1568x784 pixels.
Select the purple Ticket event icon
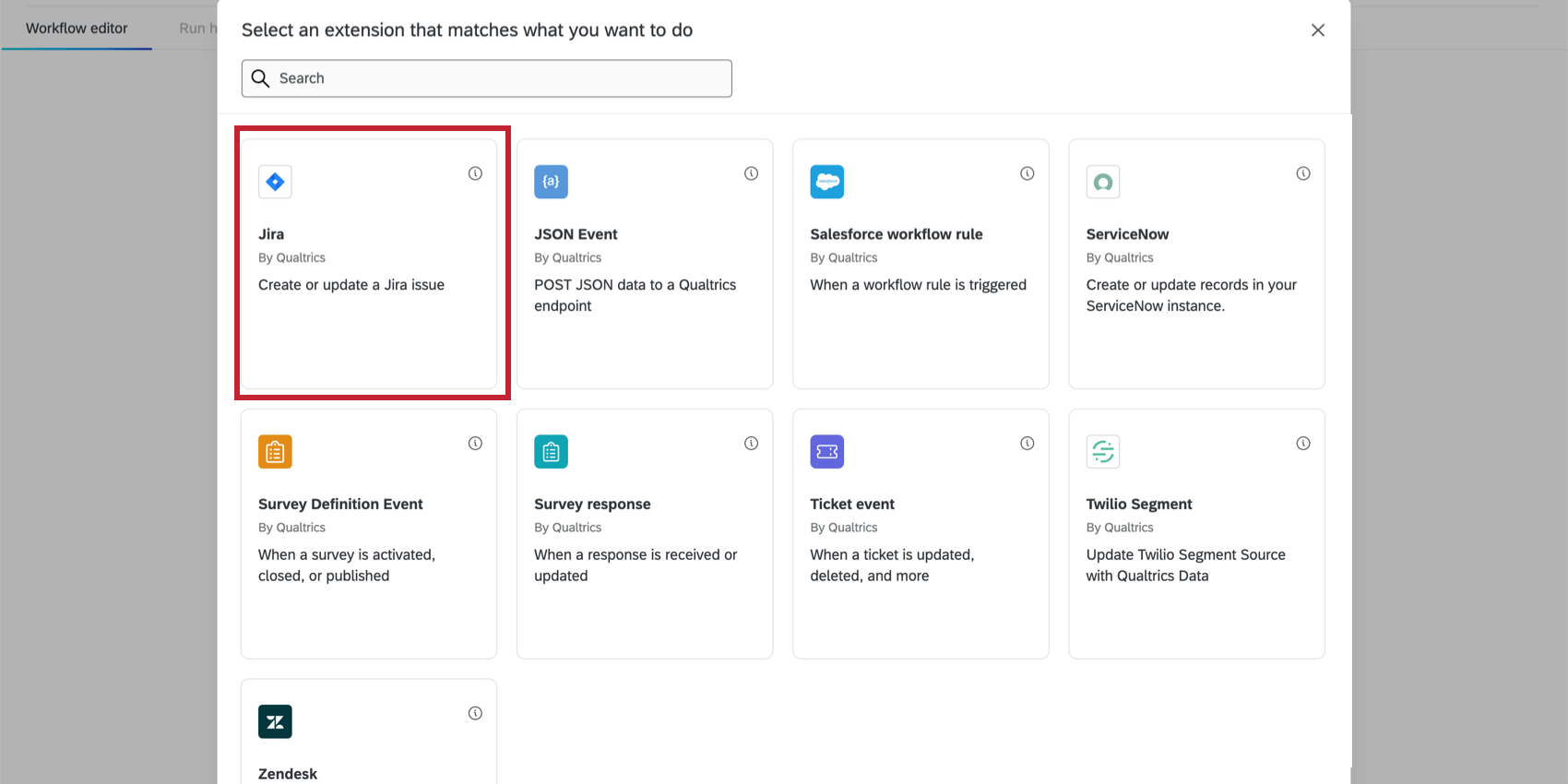826,452
